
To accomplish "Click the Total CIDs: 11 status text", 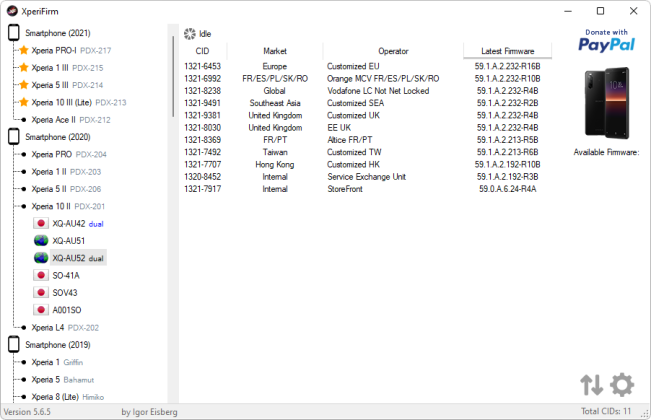I will pos(606,411).
